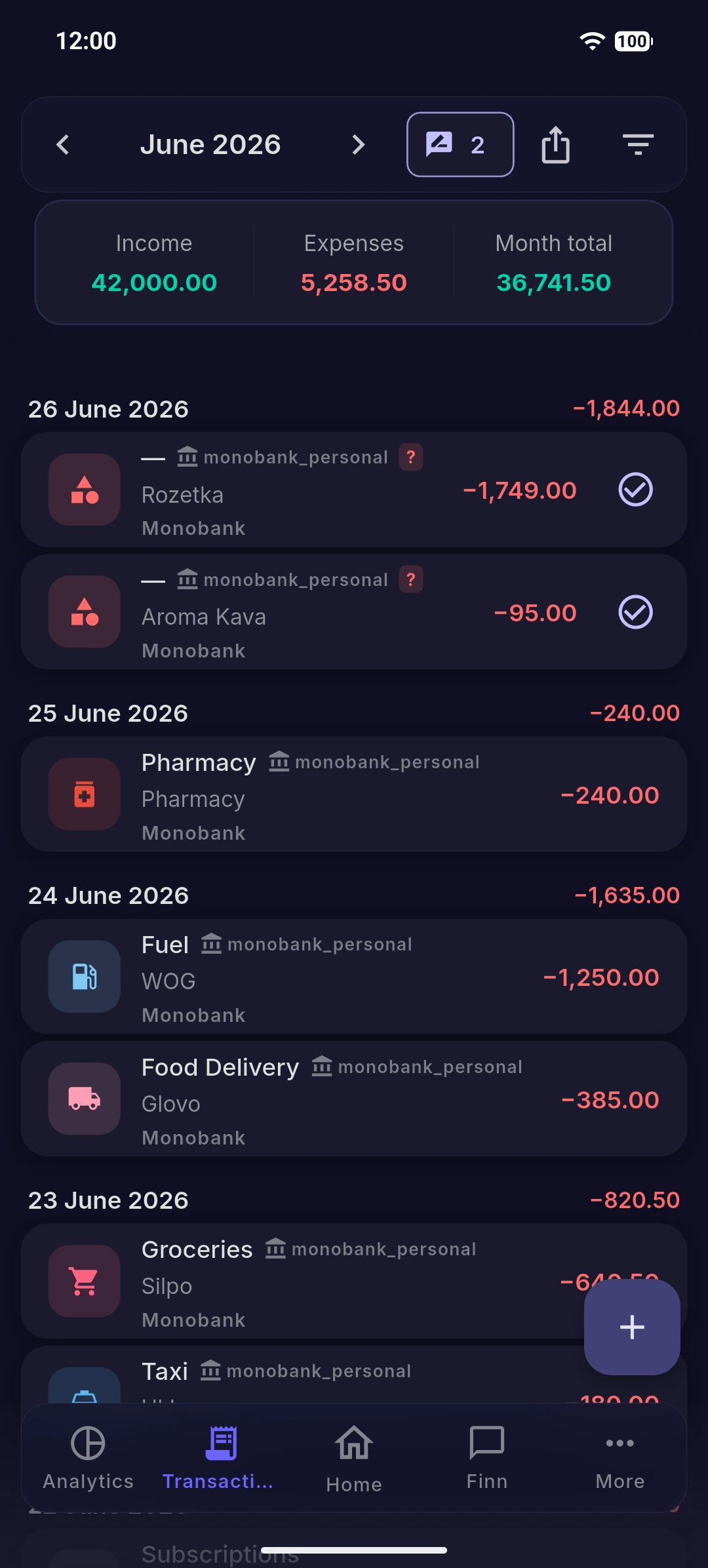Open the WOG fuel transaction

pyautogui.click(x=354, y=977)
